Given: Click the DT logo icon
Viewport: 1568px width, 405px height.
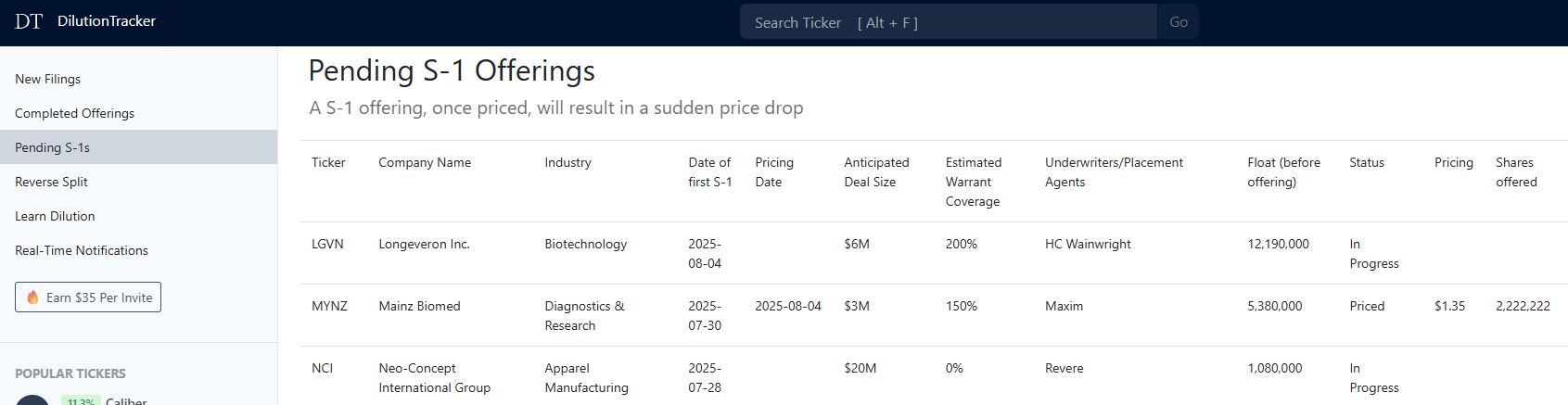Looking at the screenshot, I should click(x=29, y=21).
